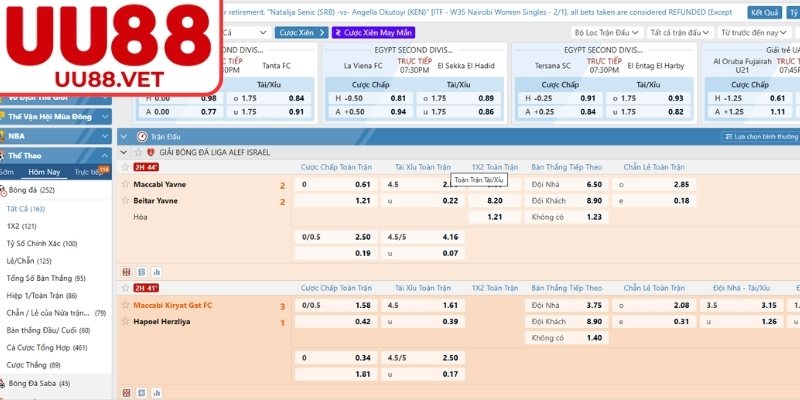The height and width of the screenshot is (400, 800).
Task: Star the Liga Alef Israel league
Action: pyautogui.click(x=138, y=152)
